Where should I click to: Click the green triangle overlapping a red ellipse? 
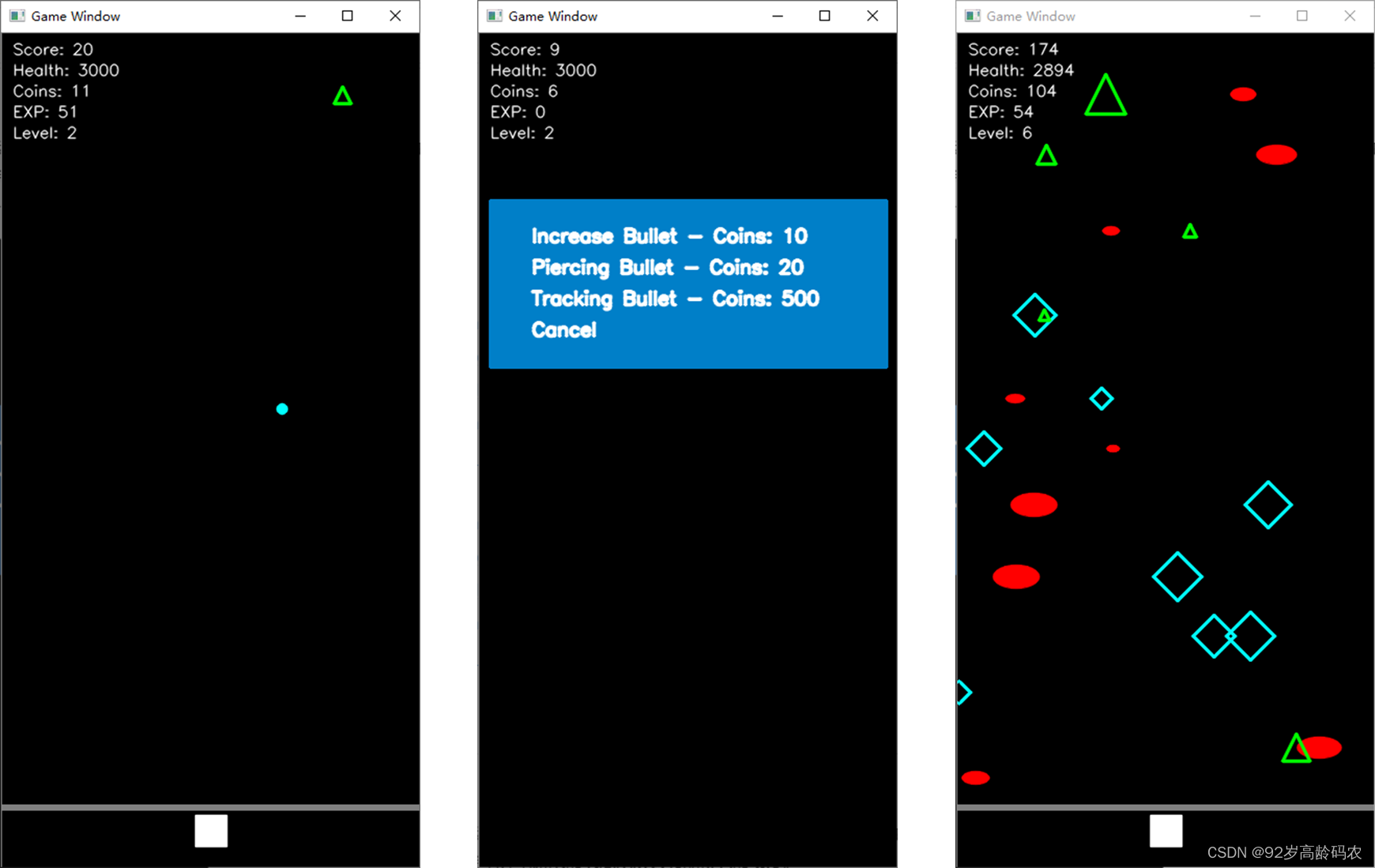point(1296,749)
